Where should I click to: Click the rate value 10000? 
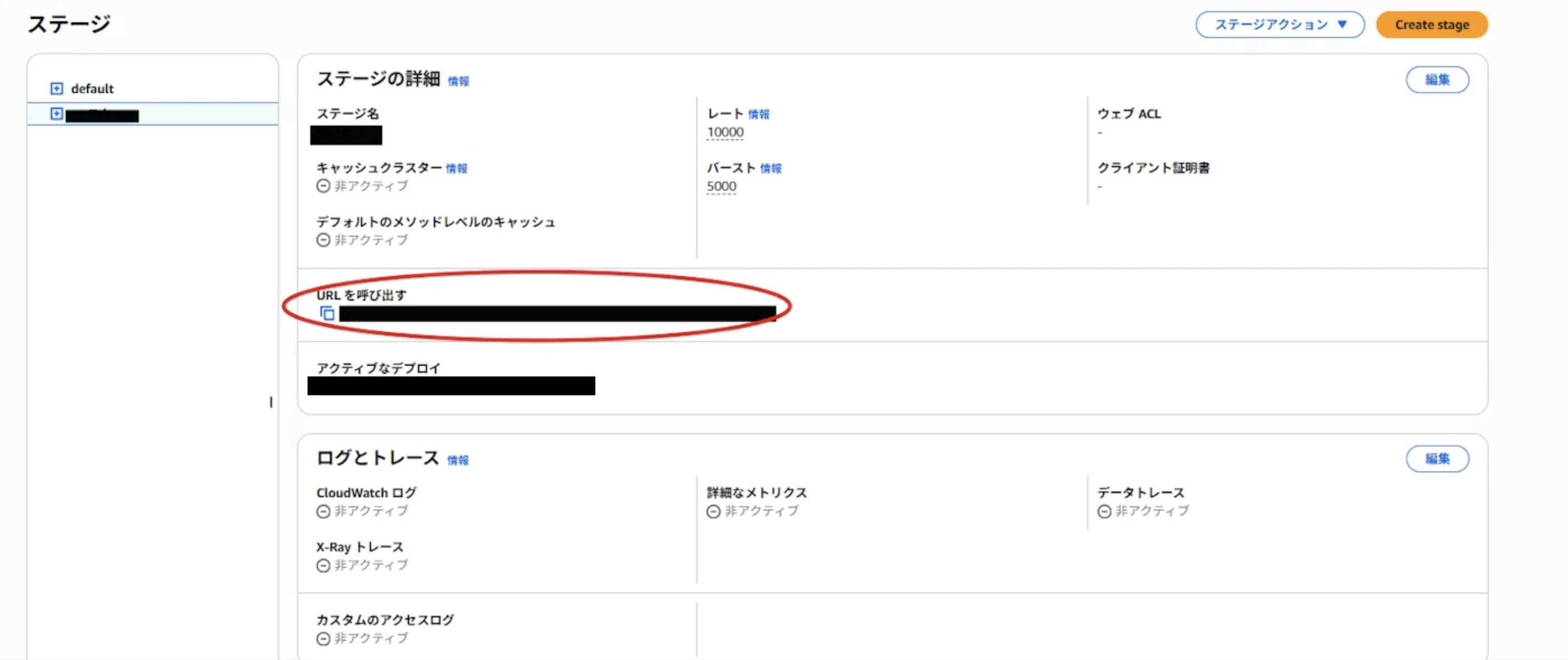(x=725, y=132)
